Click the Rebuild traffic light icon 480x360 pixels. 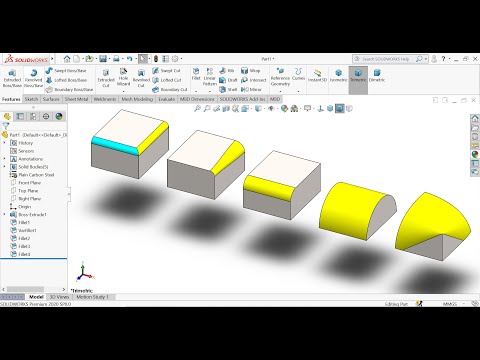(156, 59)
